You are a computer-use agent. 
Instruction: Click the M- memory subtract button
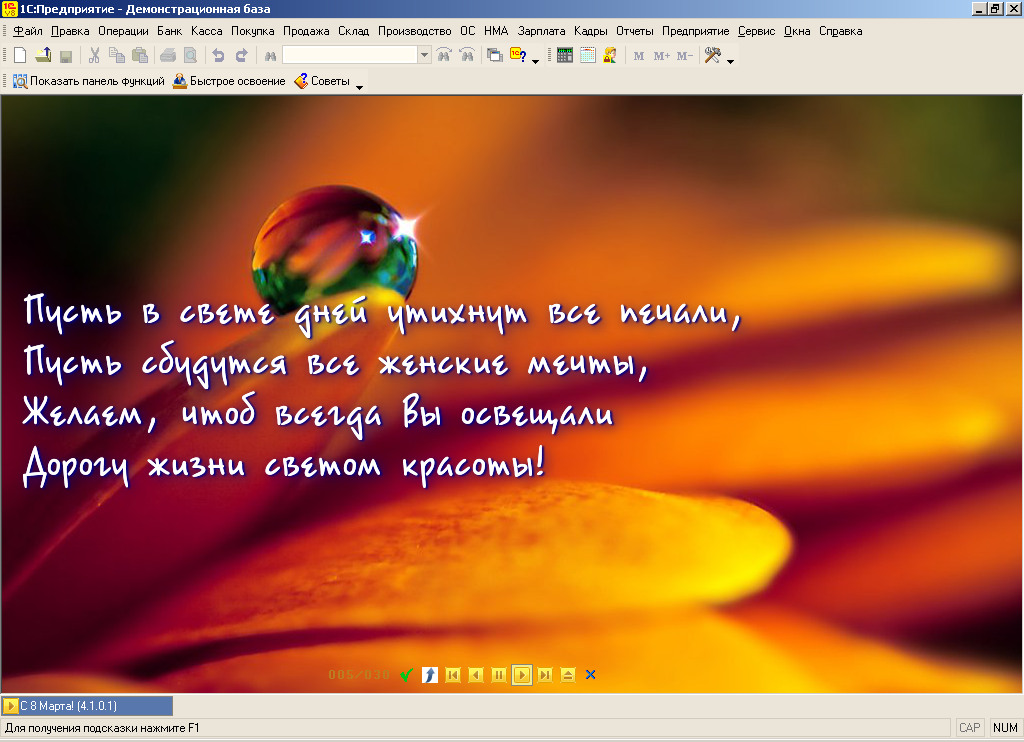684,56
